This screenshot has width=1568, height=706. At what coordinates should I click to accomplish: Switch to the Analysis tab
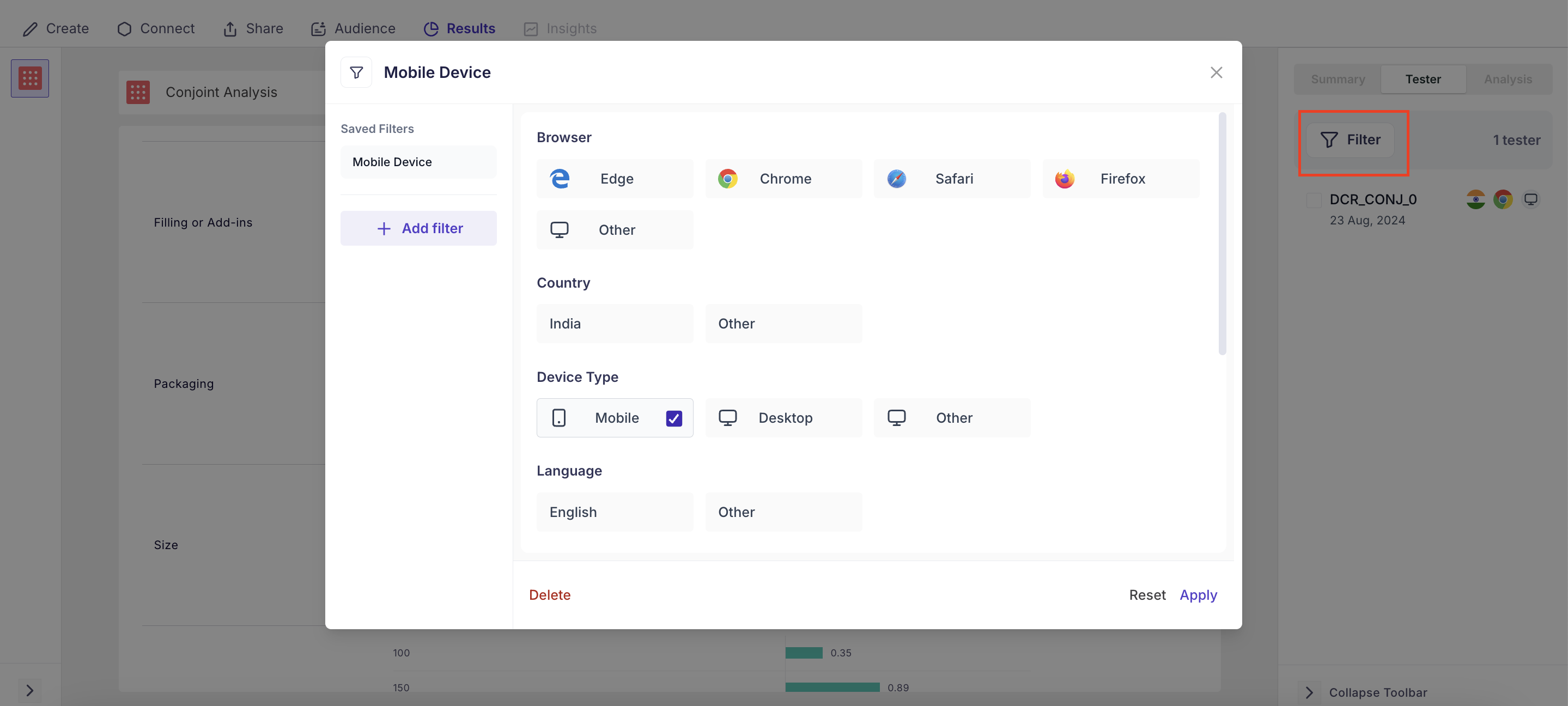click(x=1508, y=79)
